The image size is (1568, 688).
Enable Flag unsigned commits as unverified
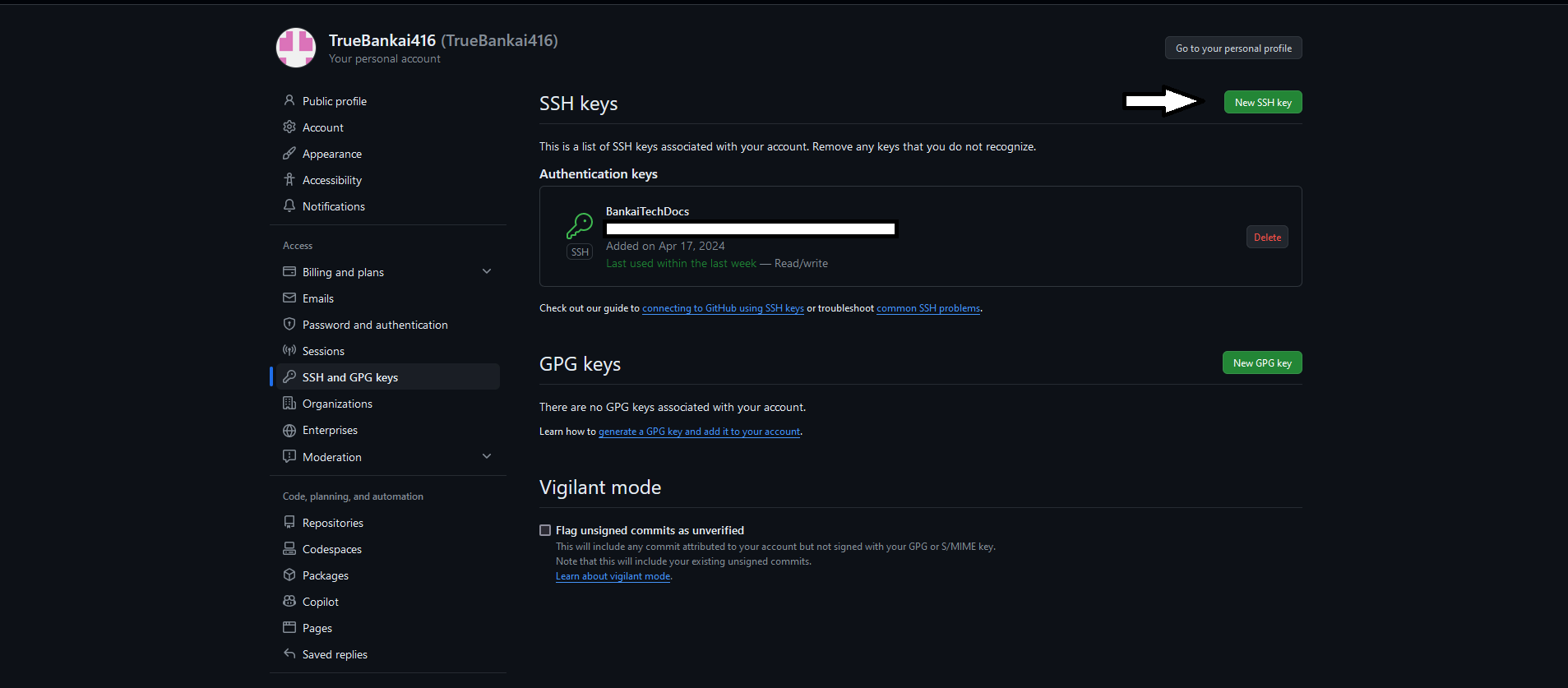pyautogui.click(x=545, y=530)
